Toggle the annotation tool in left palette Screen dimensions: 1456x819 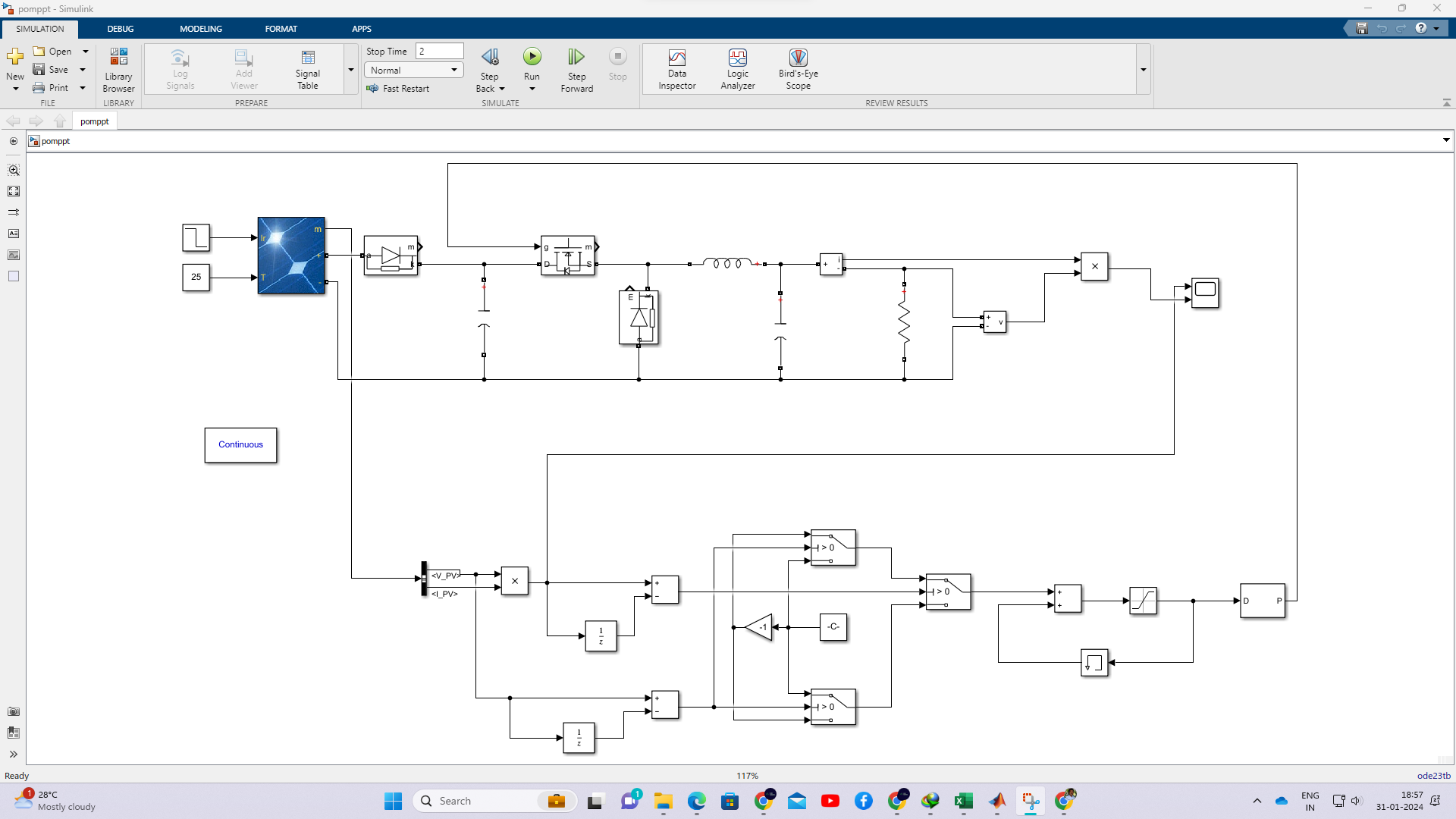14,234
